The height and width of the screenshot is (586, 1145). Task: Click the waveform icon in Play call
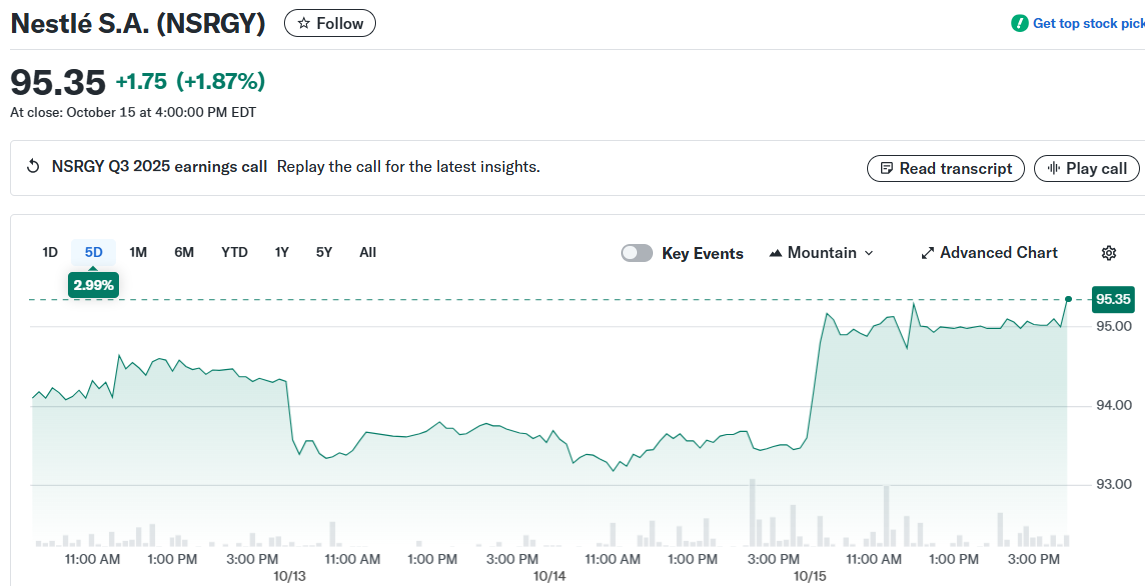[1053, 169]
